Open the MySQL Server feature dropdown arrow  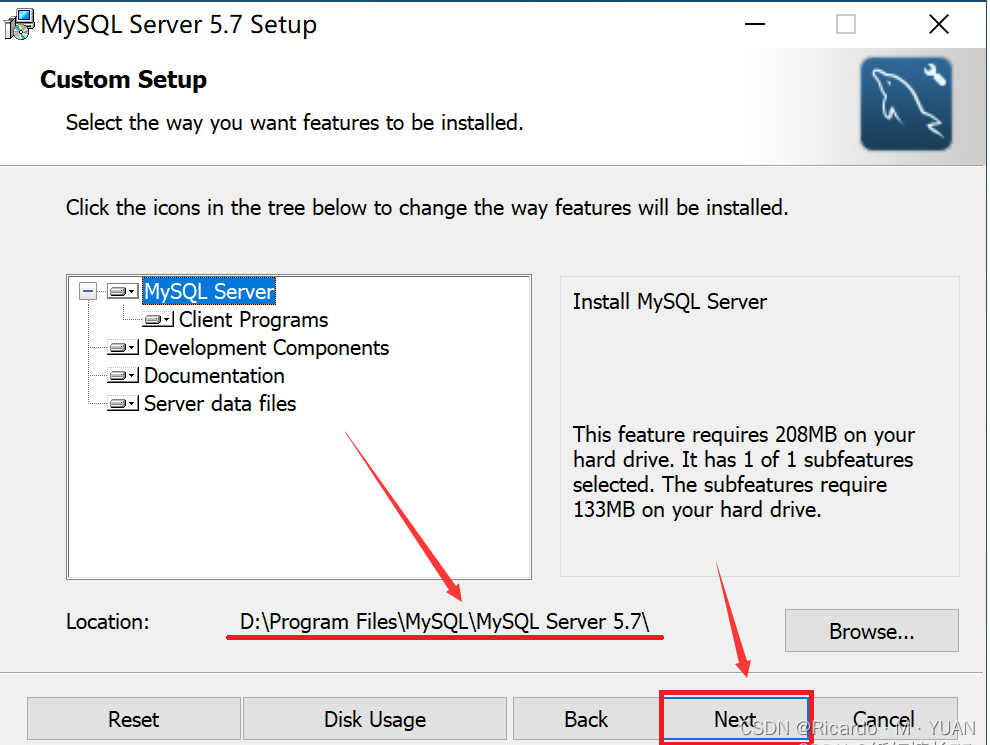tap(132, 291)
